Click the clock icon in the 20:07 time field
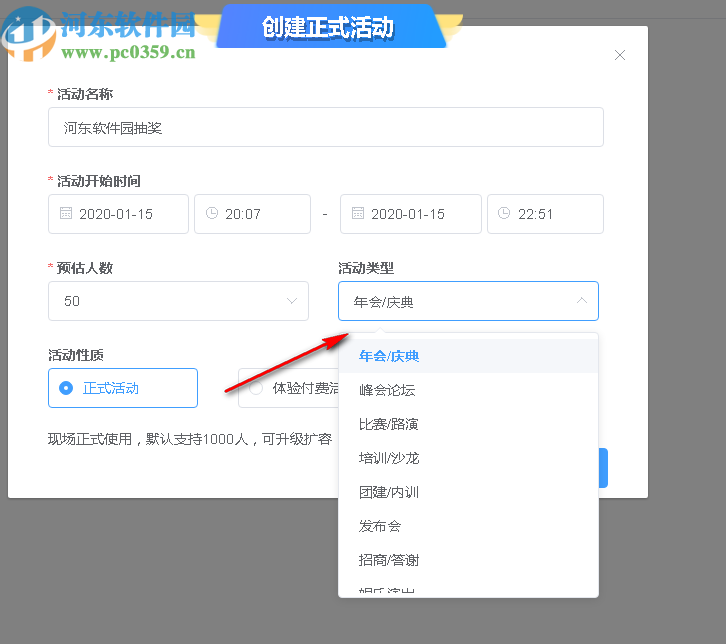Image resolution: width=726 pixels, height=644 pixels. coord(212,213)
